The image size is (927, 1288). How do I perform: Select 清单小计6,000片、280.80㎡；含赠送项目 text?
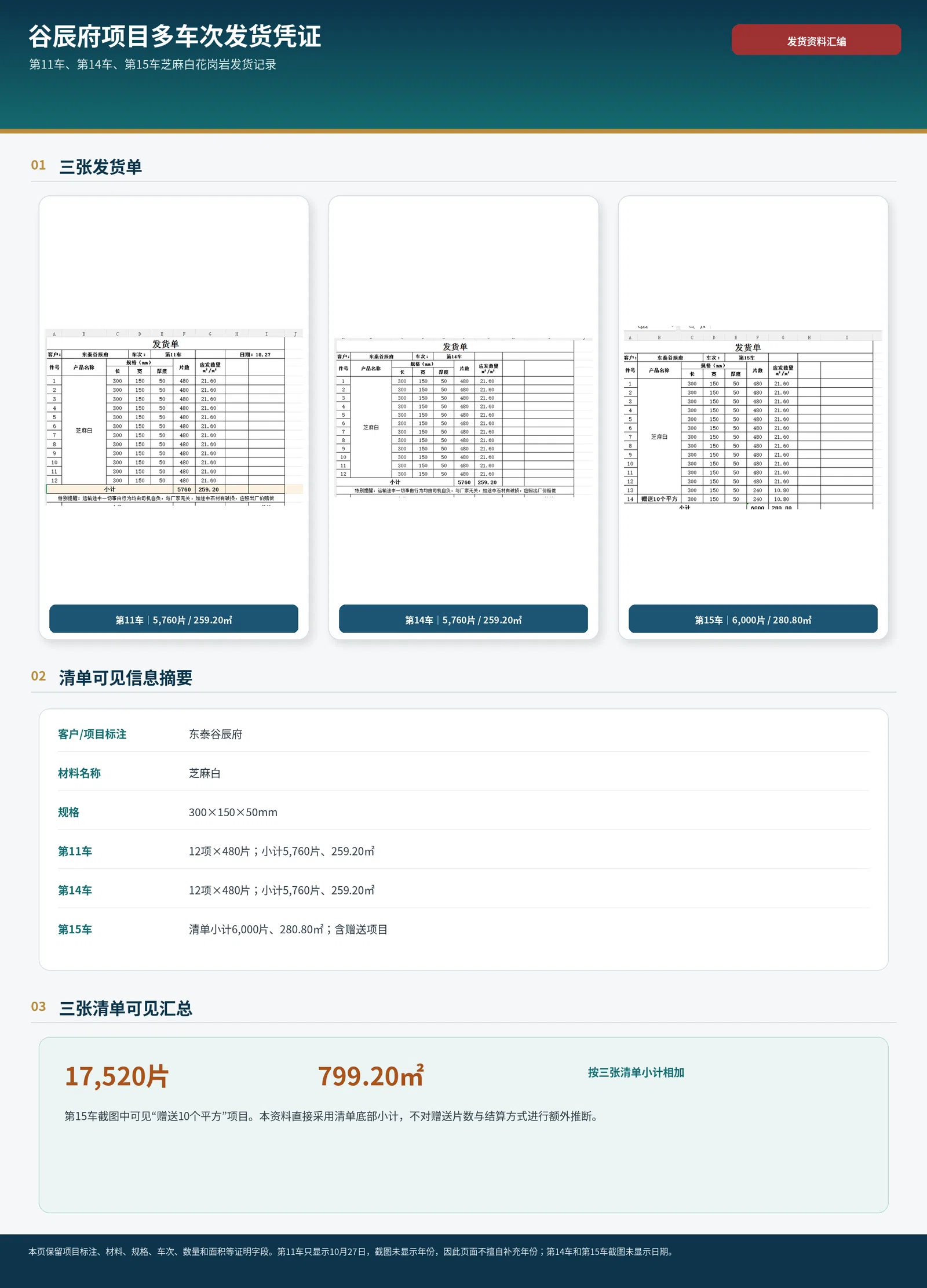tap(288, 929)
